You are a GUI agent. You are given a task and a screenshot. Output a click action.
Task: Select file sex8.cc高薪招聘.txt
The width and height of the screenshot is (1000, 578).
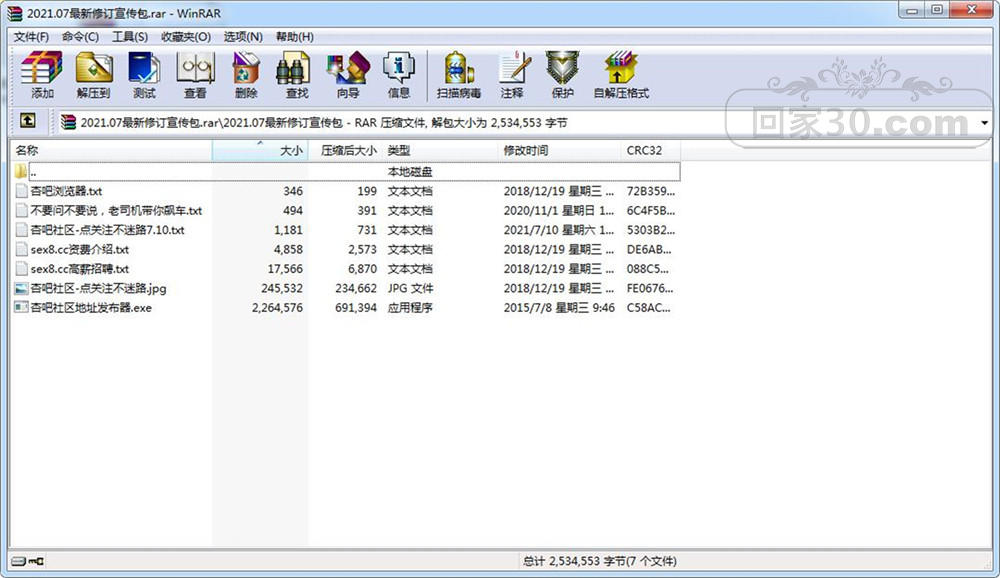[80, 269]
